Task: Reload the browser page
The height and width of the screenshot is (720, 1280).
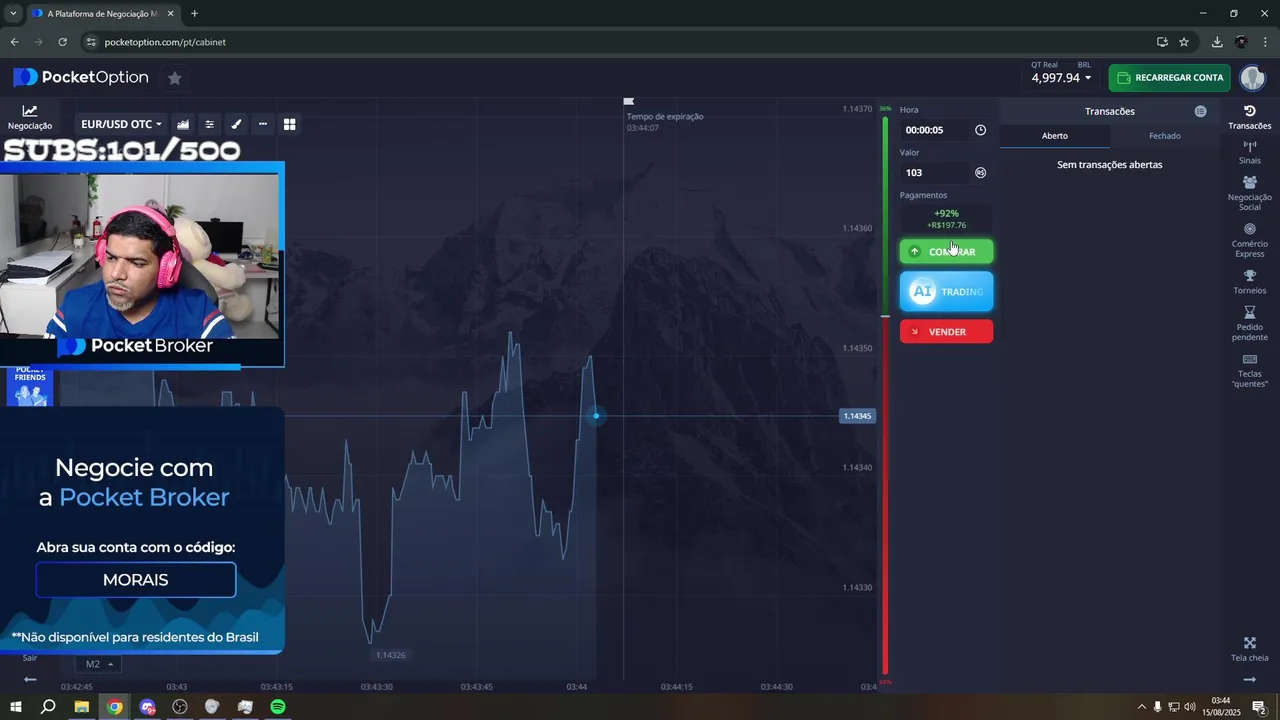Action: click(62, 42)
